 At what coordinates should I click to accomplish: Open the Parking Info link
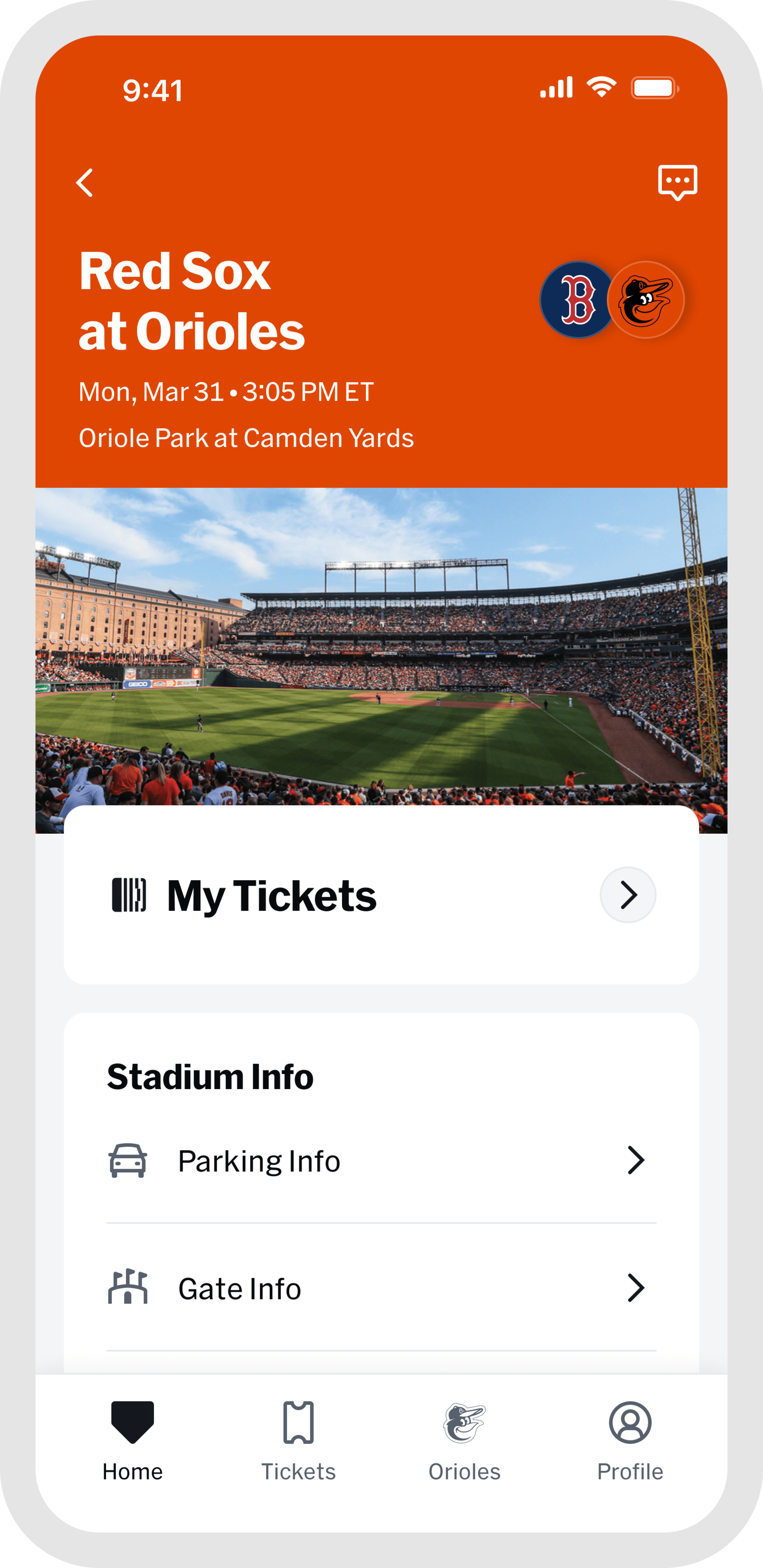coord(259,1161)
